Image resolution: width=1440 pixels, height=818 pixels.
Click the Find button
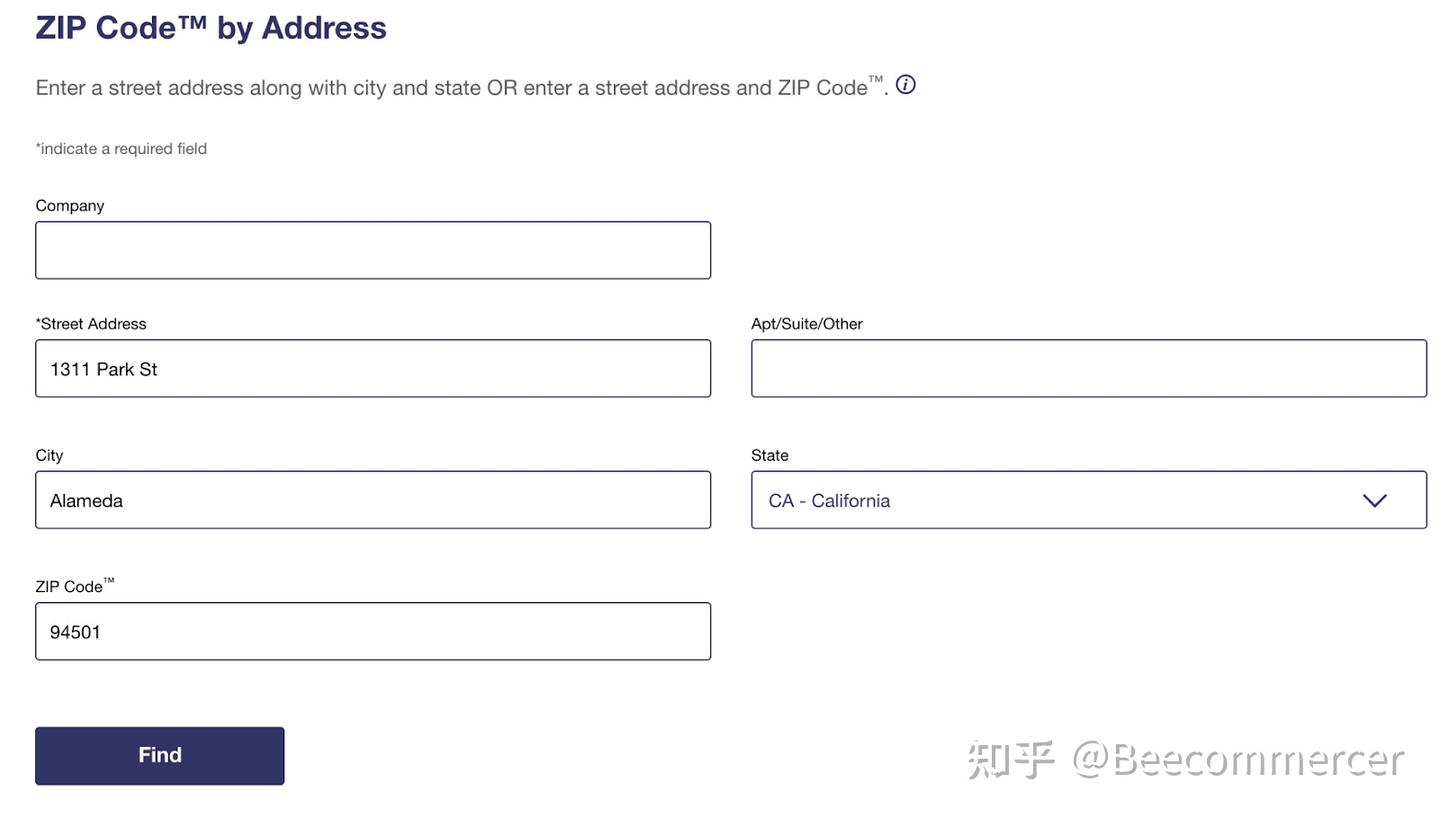click(160, 756)
